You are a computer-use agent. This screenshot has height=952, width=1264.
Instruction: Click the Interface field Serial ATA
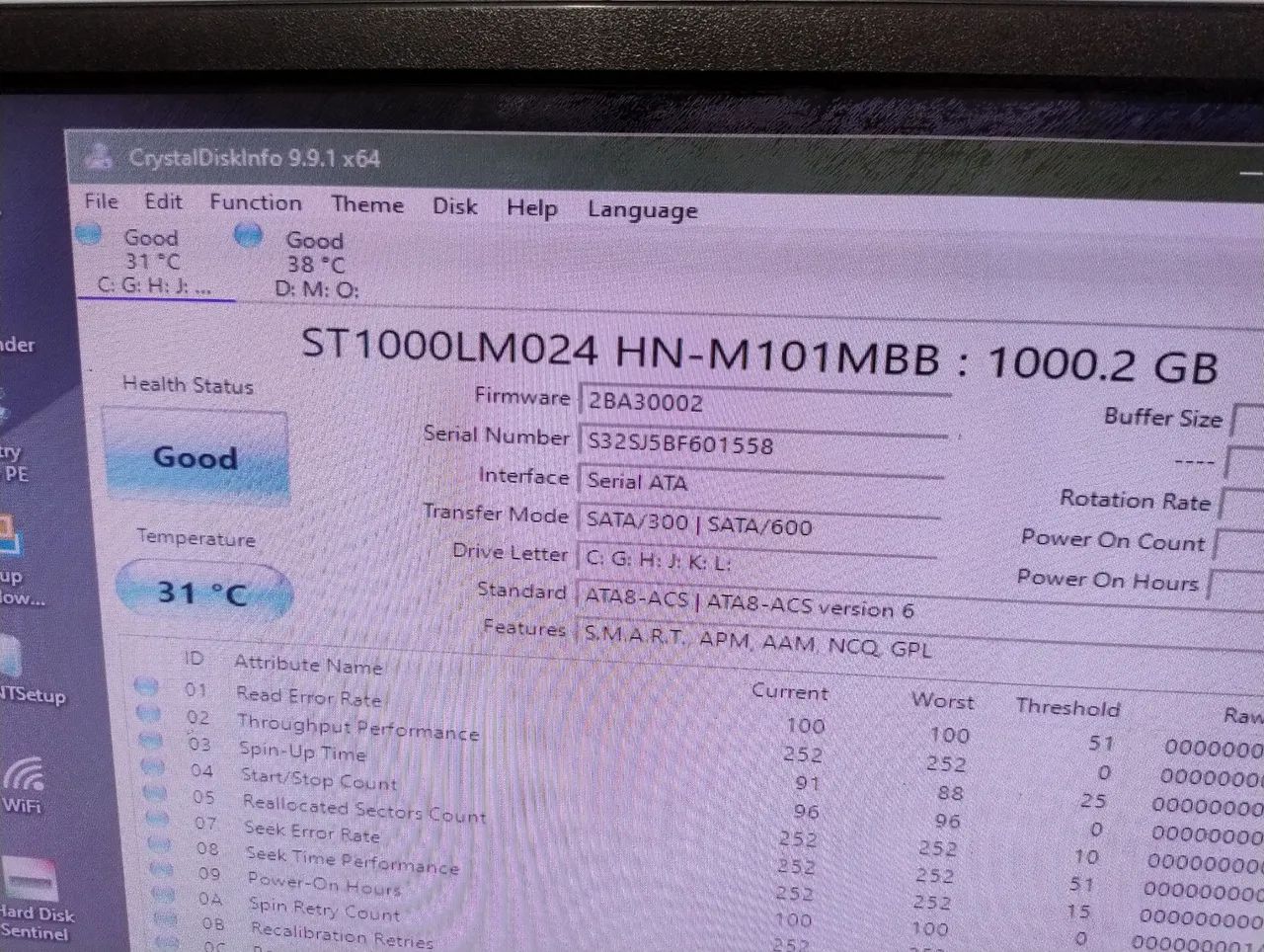760,483
